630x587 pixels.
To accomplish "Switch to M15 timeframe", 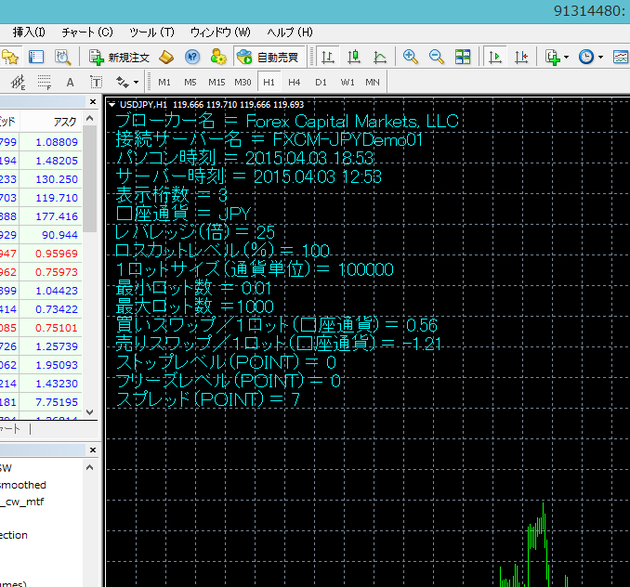I will [x=217, y=82].
